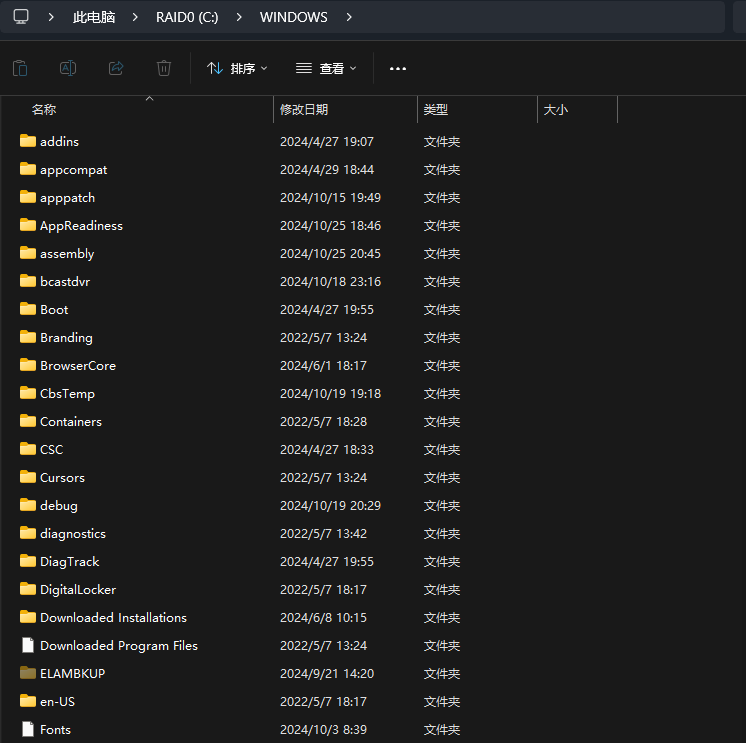Click the bcastdvr folder icon
746x743 pixels.
[28, 281]
